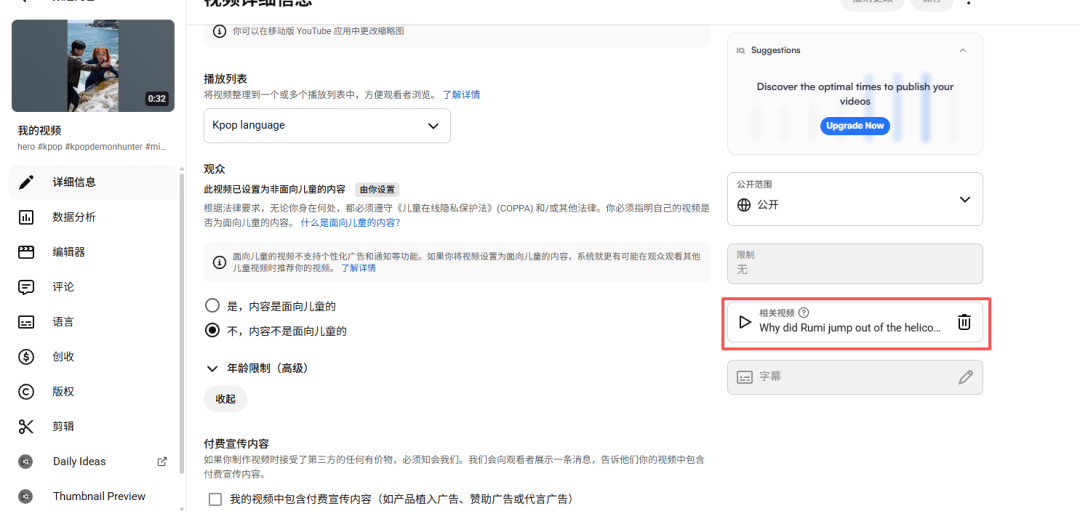Image resolution: width=1080 pixels, height=511 pixels.
Task: Click the Upgrade Now button
Action: [x=855, y=126]
